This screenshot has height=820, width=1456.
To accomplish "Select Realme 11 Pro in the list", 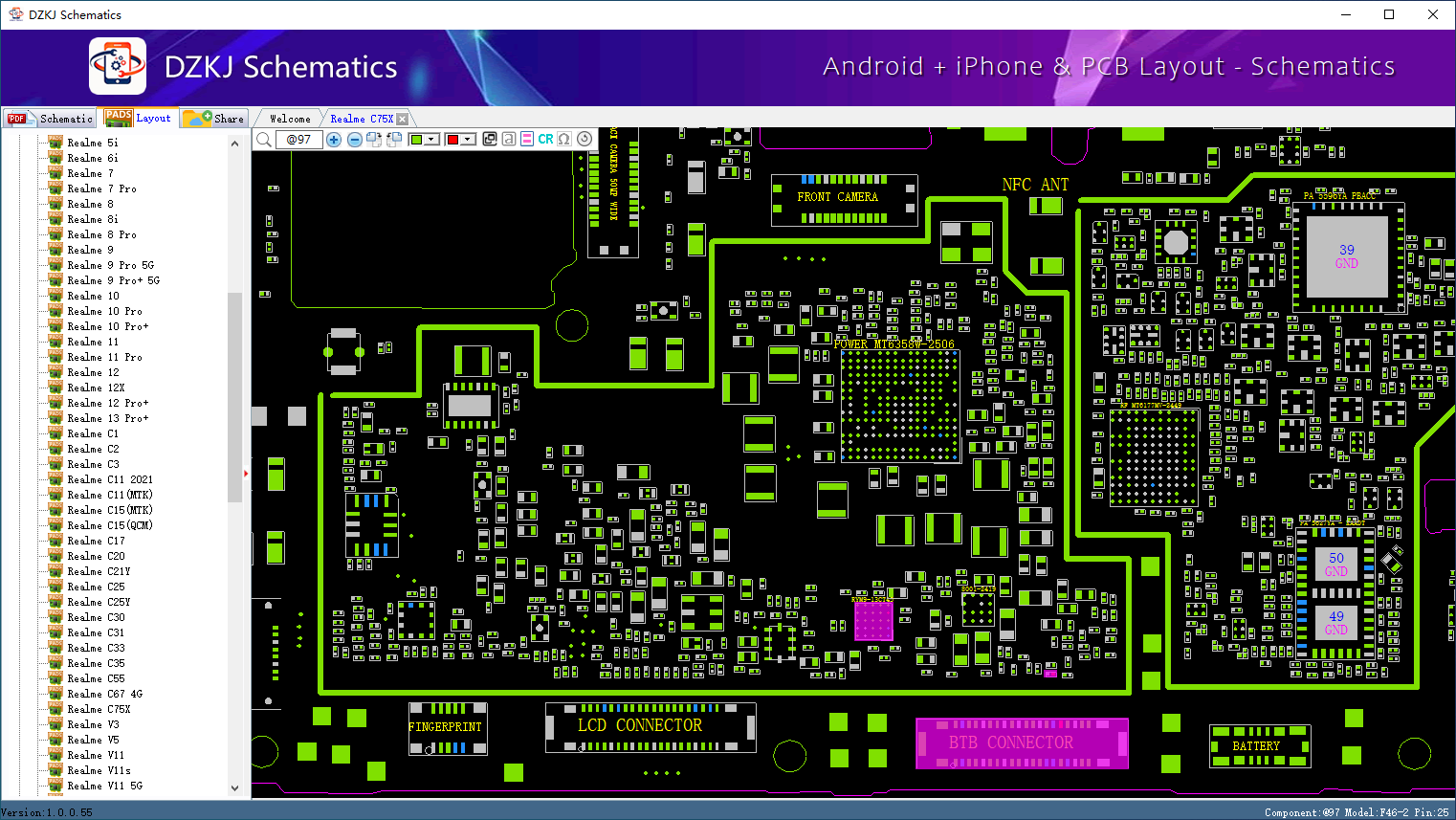I will (104, 357).
